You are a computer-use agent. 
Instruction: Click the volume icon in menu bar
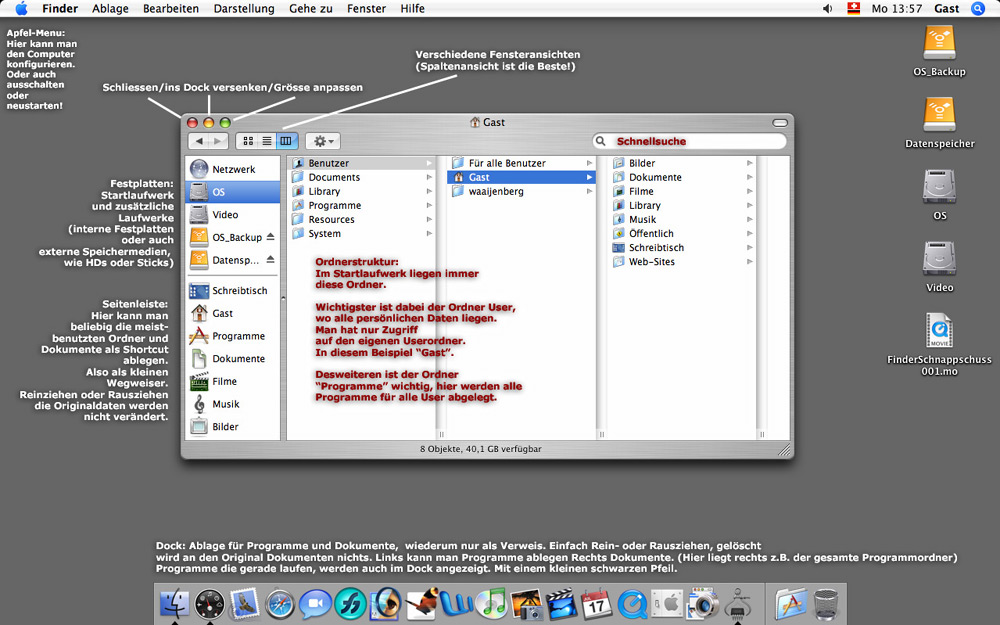(827, 8)
